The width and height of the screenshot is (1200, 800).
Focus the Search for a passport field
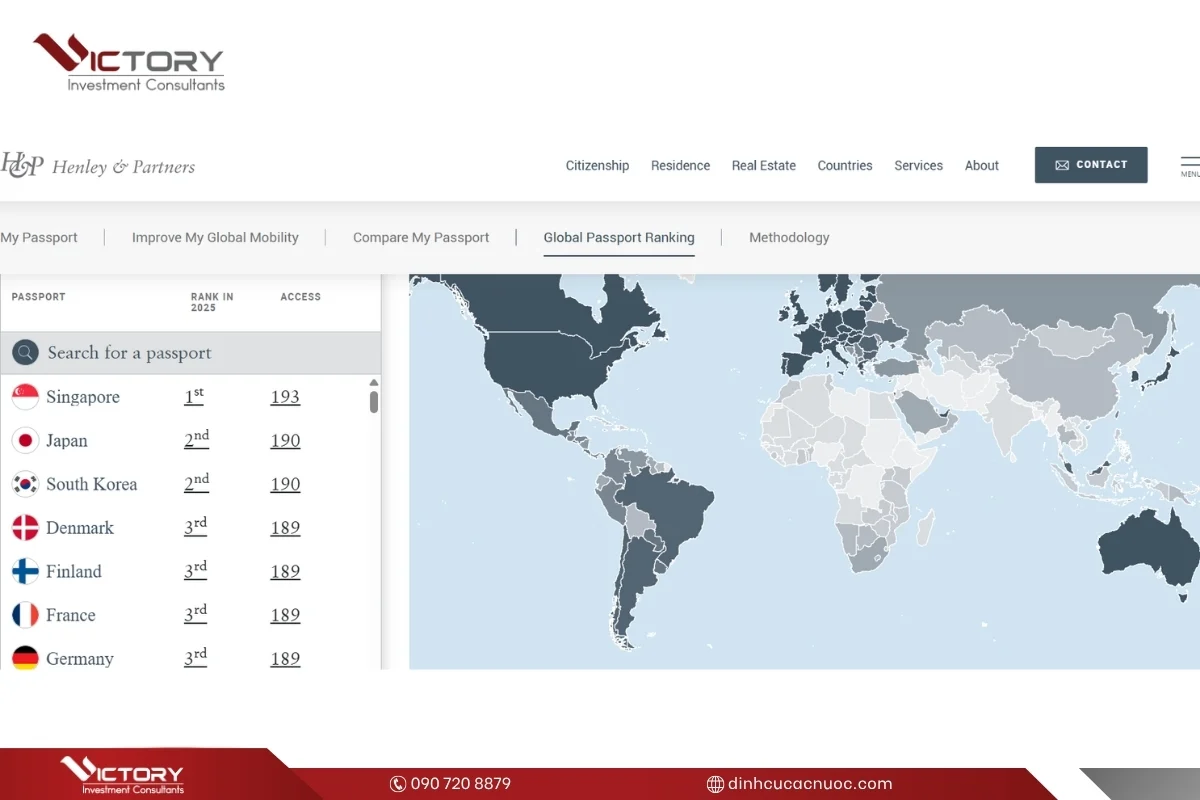191,353
